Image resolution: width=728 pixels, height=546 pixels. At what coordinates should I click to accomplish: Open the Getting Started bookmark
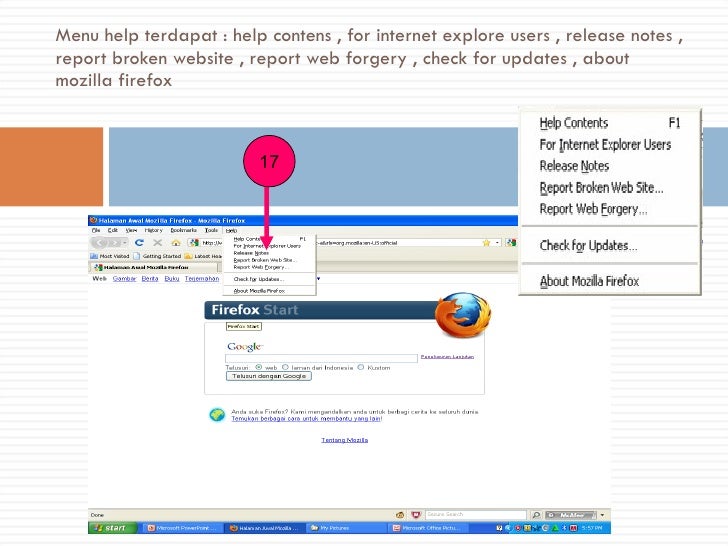(157, 256)
